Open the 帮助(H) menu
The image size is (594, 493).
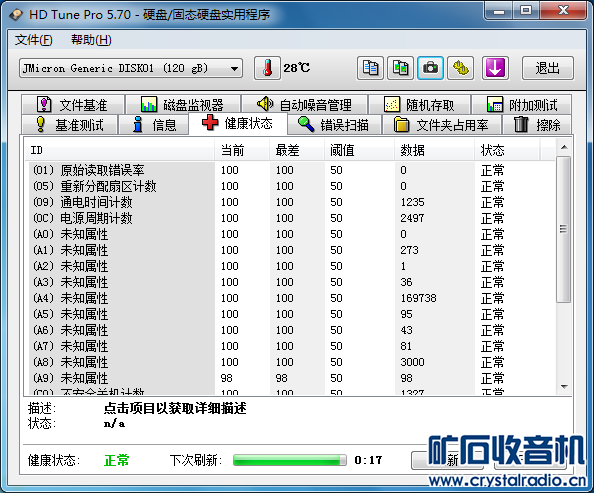pos(91,40)
